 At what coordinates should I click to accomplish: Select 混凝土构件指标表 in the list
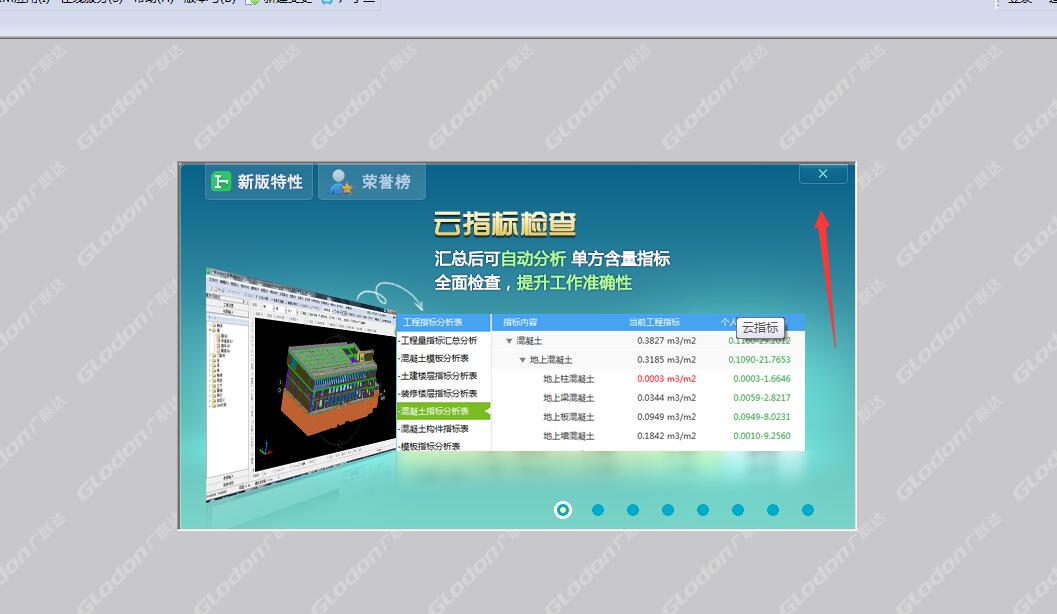tap(434, 429)
